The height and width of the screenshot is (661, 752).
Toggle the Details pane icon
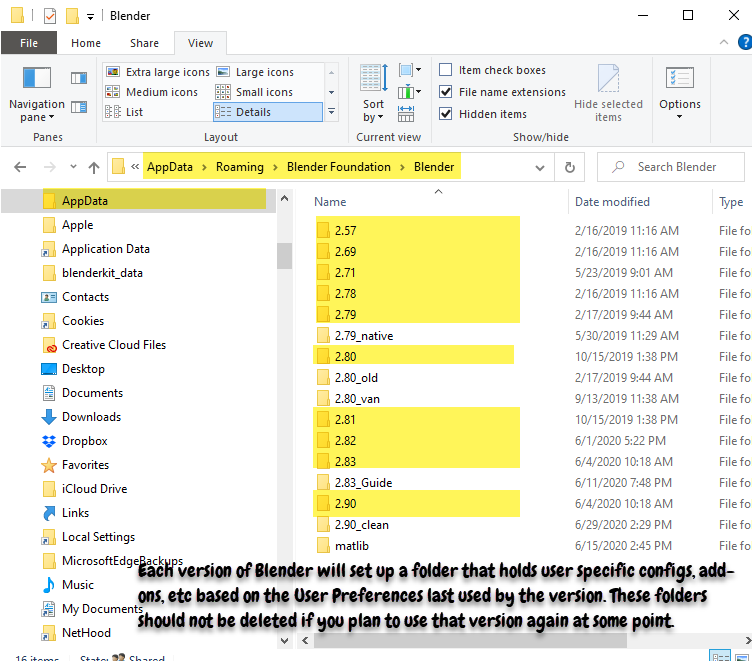pos(79,106)
